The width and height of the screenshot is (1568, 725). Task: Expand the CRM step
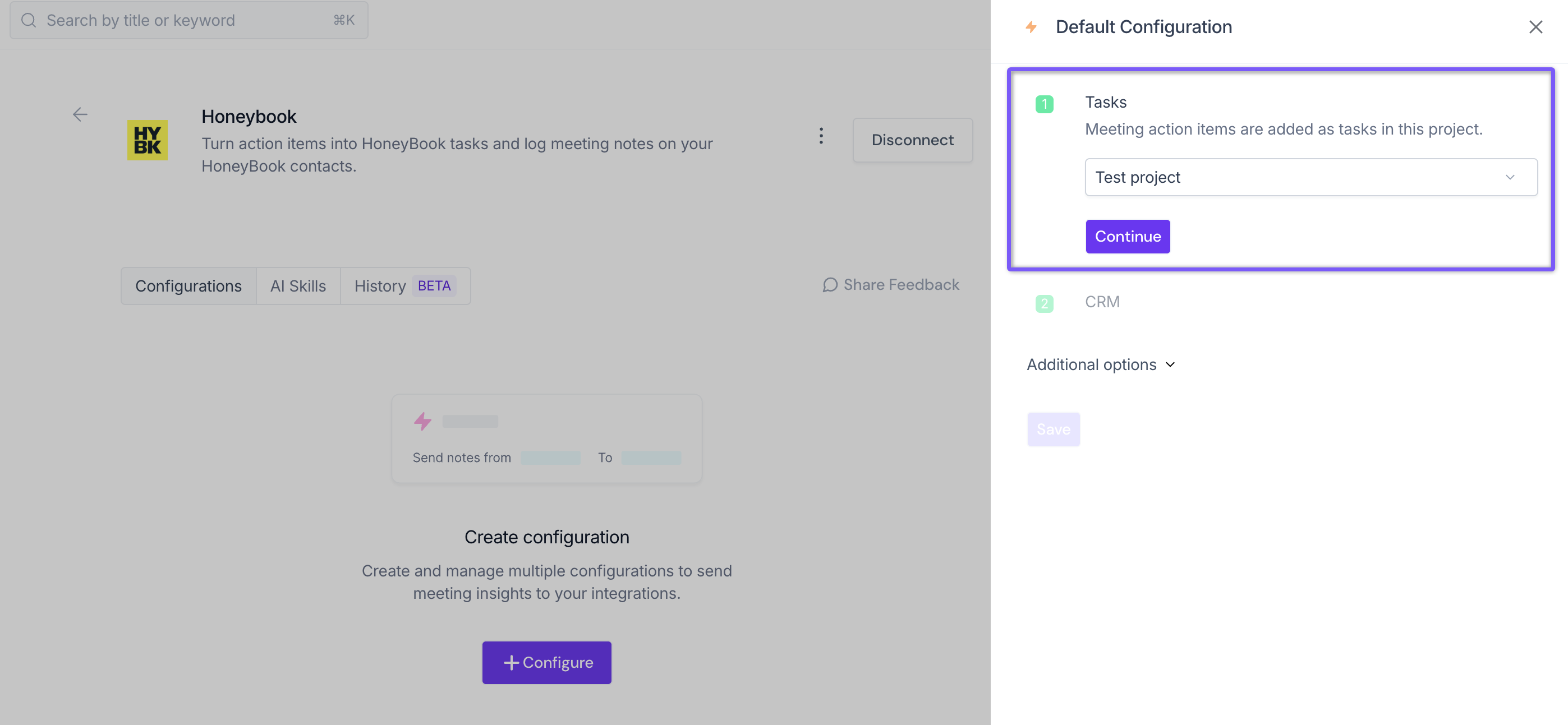[1102, 302]
